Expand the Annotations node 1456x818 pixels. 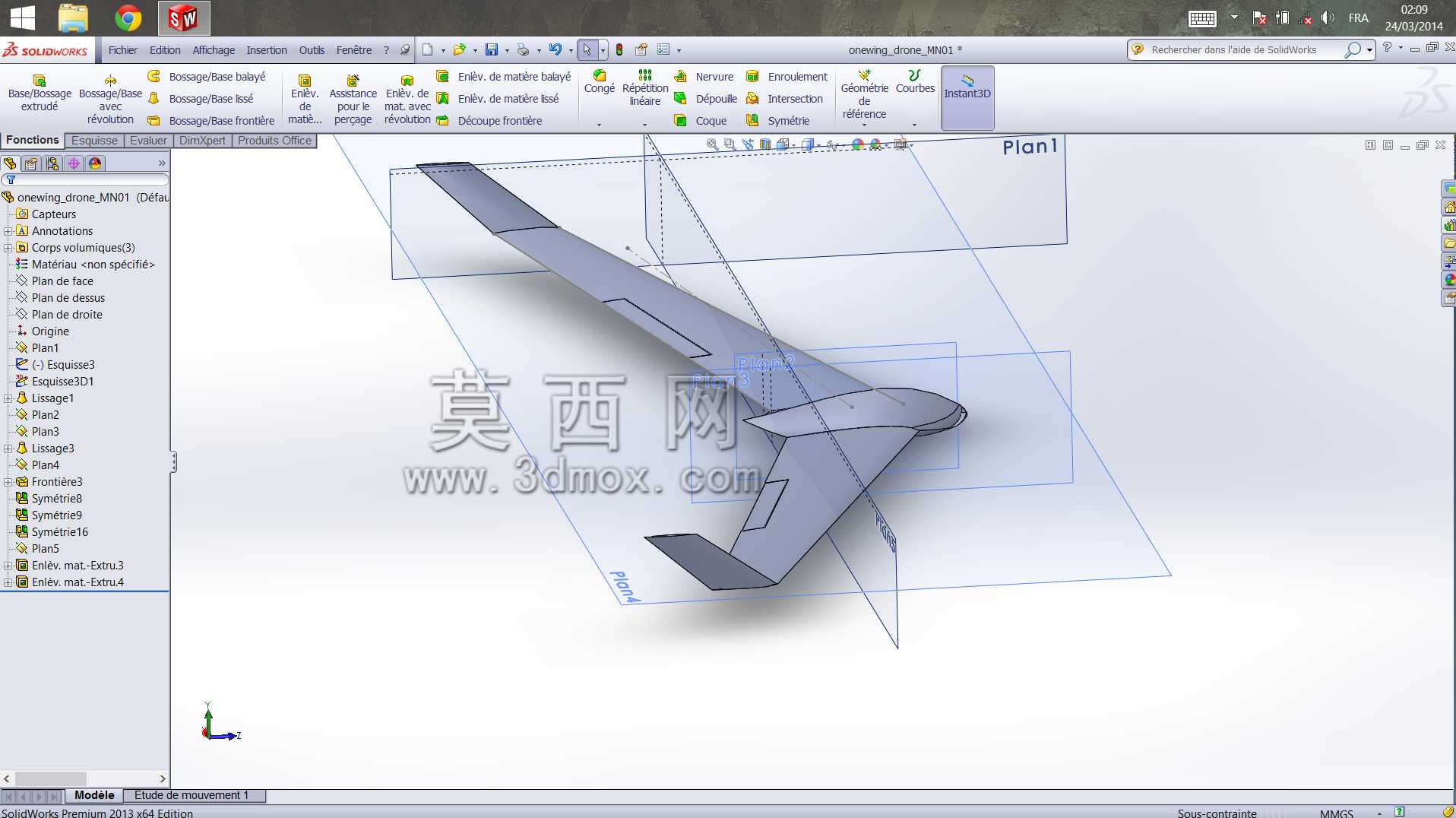coord(8,231)
